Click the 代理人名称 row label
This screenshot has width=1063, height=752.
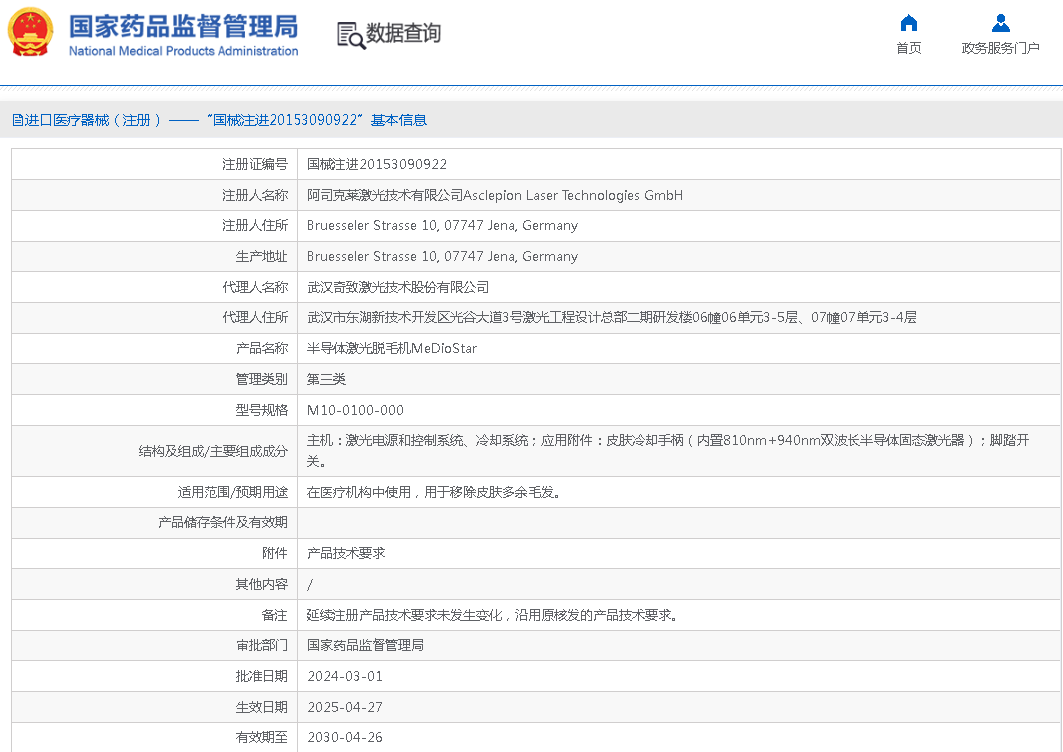[x=255, y=288]
